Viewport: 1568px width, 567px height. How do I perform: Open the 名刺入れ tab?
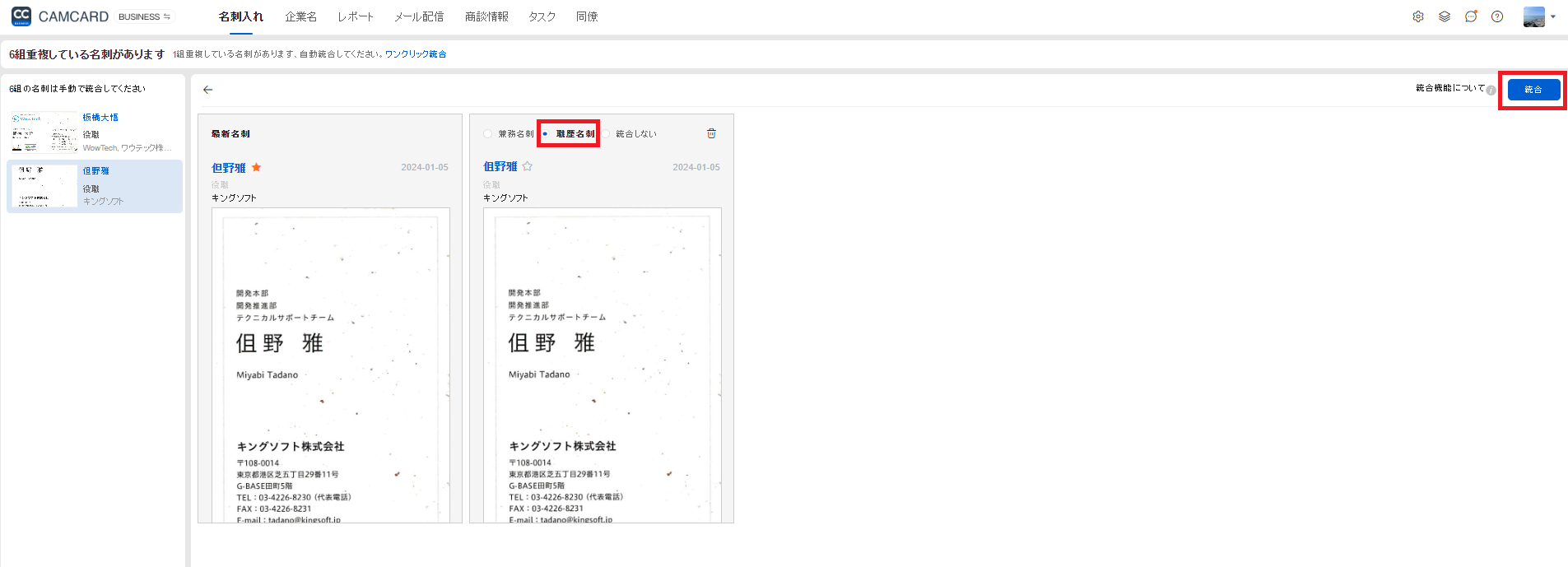tap(241, 16)
